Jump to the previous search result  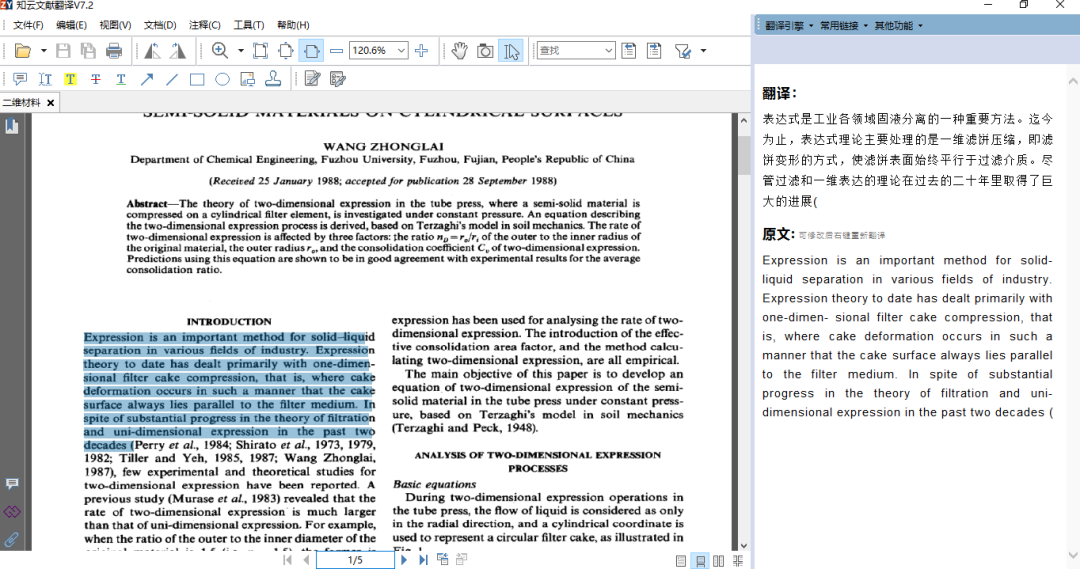(x=628, y=51)
